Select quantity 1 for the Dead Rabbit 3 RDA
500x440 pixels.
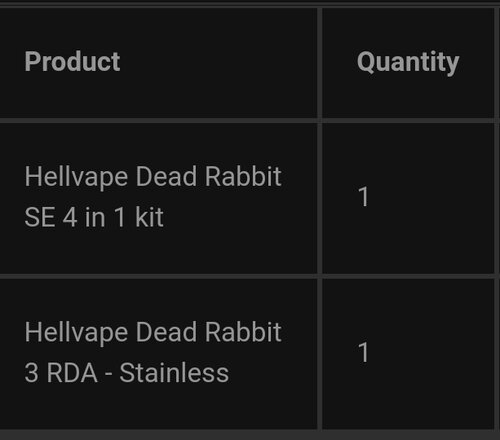coord(363,352)
